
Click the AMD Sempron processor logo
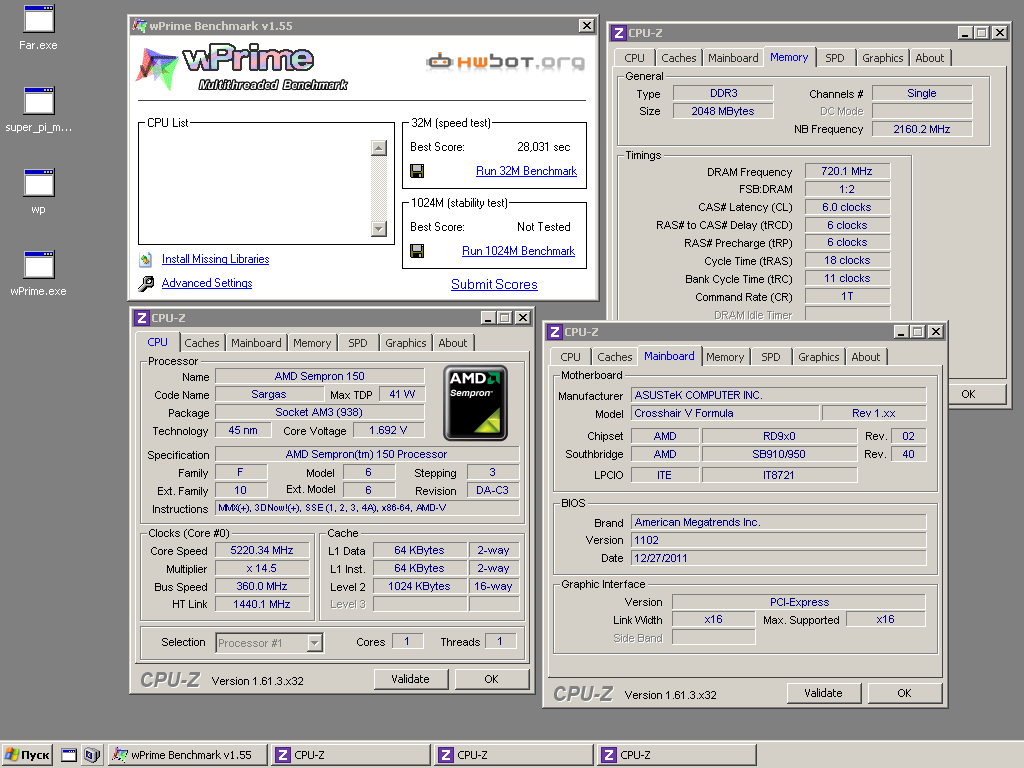tap(475, 403)
